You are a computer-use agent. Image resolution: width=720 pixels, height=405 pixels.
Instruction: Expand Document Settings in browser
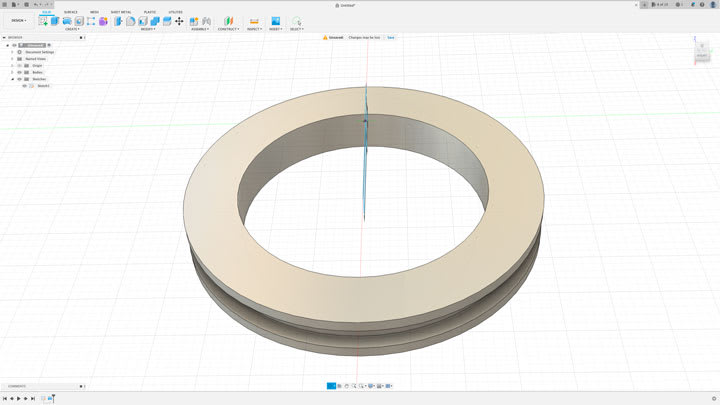click(x=12, y=52)
